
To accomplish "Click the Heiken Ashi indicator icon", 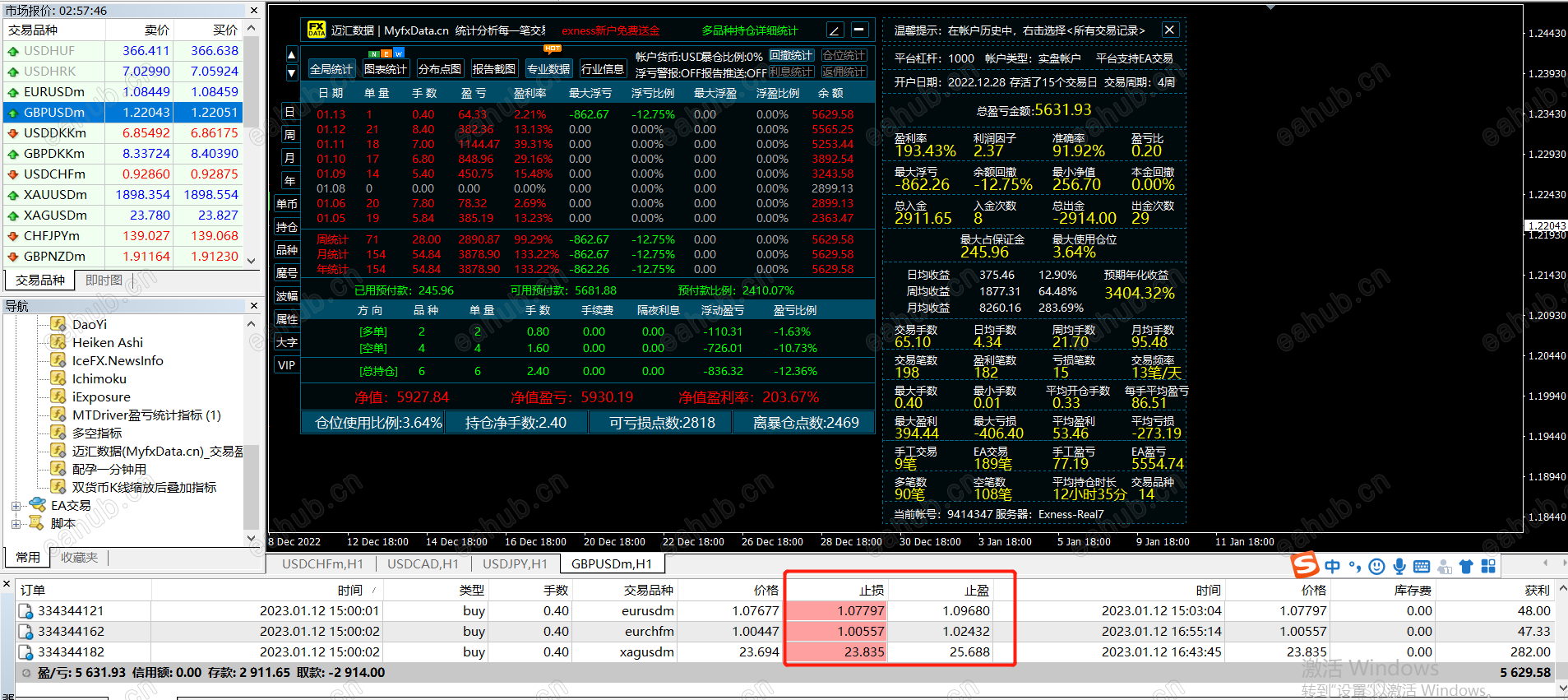I will click(58, 342).
